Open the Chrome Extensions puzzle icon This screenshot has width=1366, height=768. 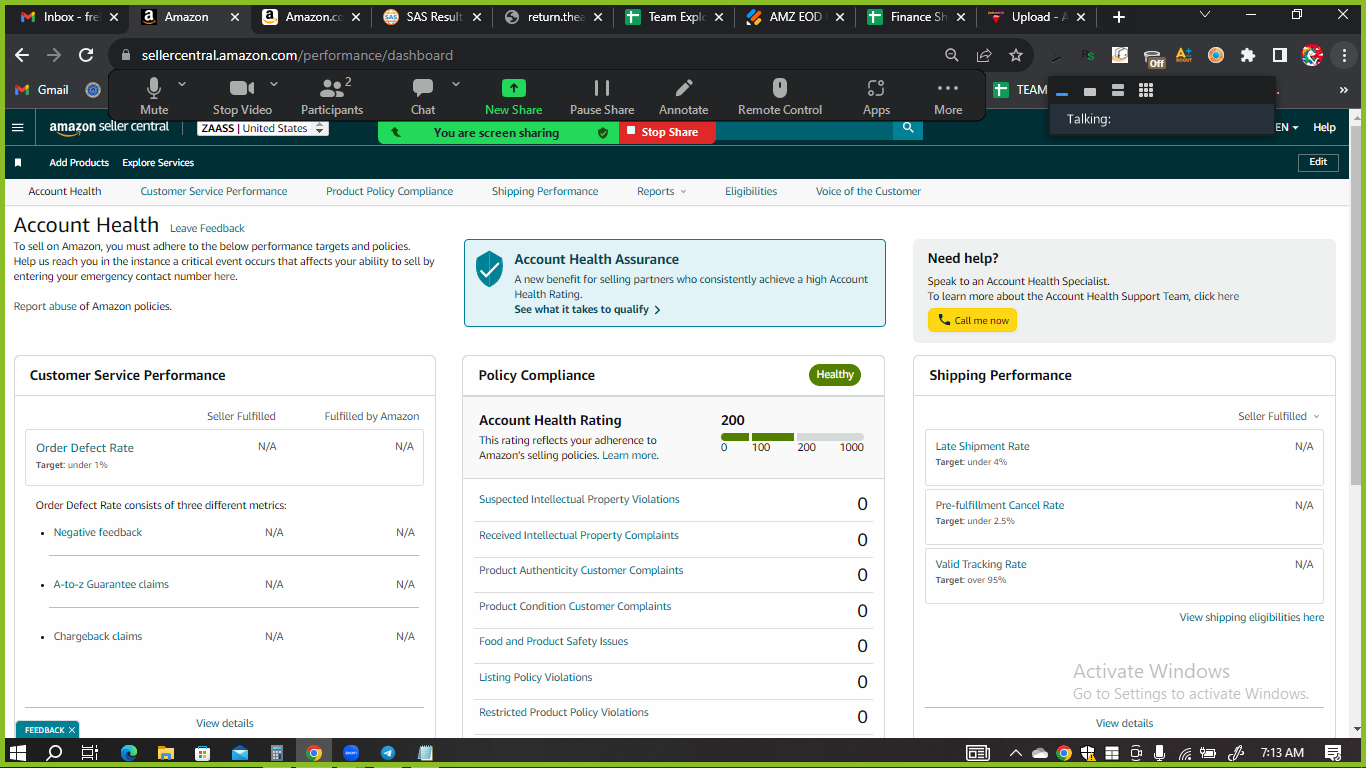[x=1248, y=55]
